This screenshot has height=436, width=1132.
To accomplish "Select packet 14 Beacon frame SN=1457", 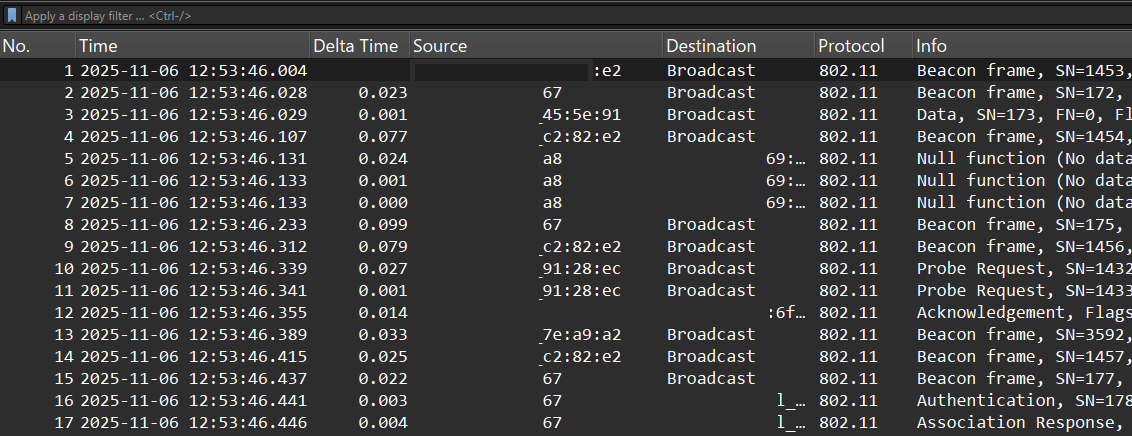I will coord(566,357).
